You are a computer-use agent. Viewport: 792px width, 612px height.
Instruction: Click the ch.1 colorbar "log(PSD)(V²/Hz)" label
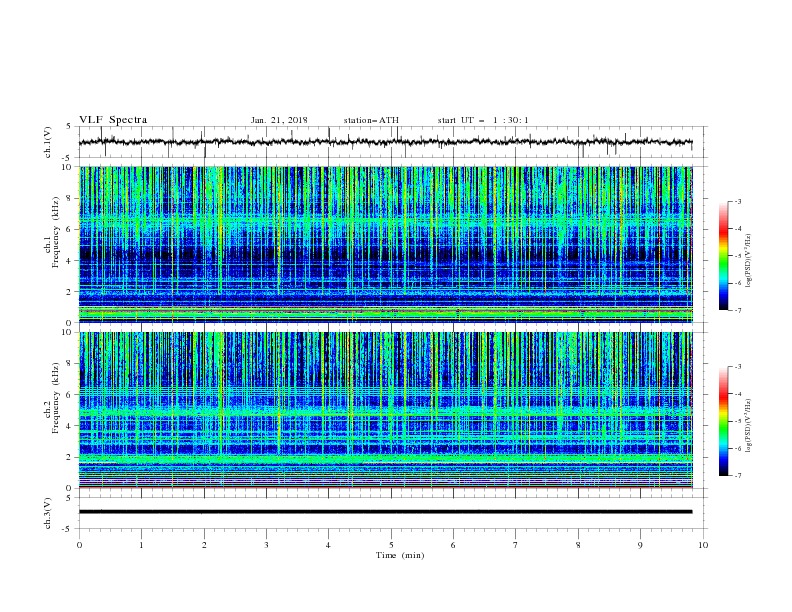pos(749,261)
